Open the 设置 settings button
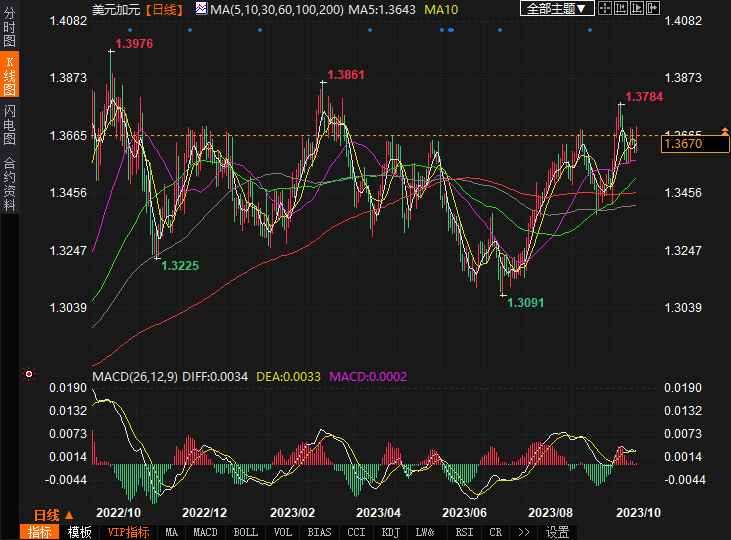The width and height of the screenshot is (731, 540). (557, 532)
